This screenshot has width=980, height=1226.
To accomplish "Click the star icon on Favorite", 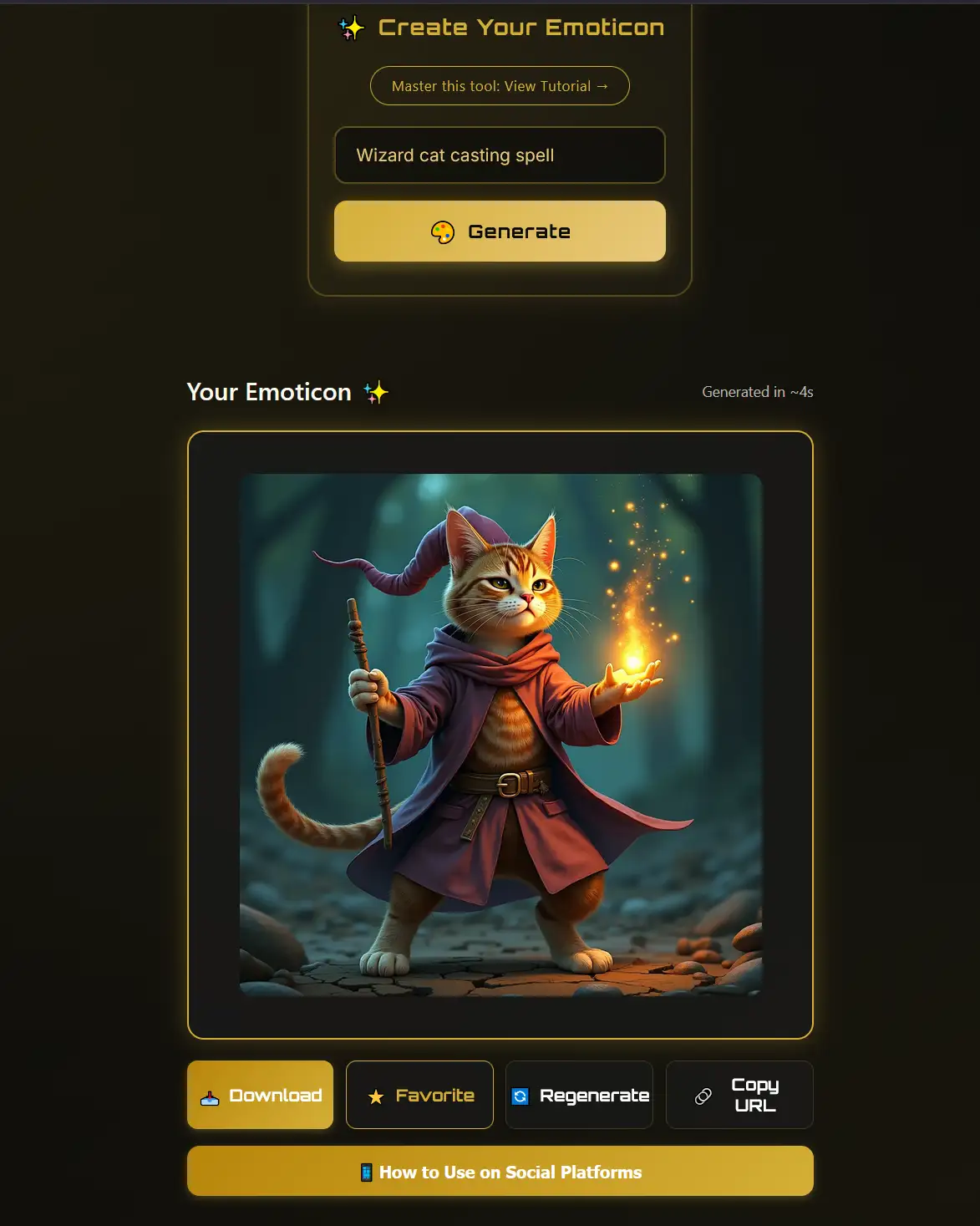I will coord(376,1096).
